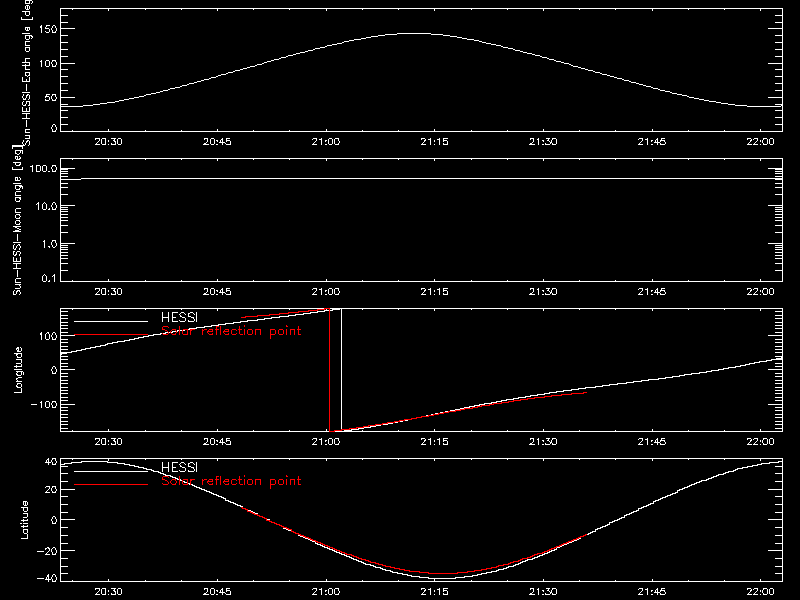This screenshot has height=600, width=800.
Task: Click the 'Latitude' axis label
Action: click(x=24, y=520)
